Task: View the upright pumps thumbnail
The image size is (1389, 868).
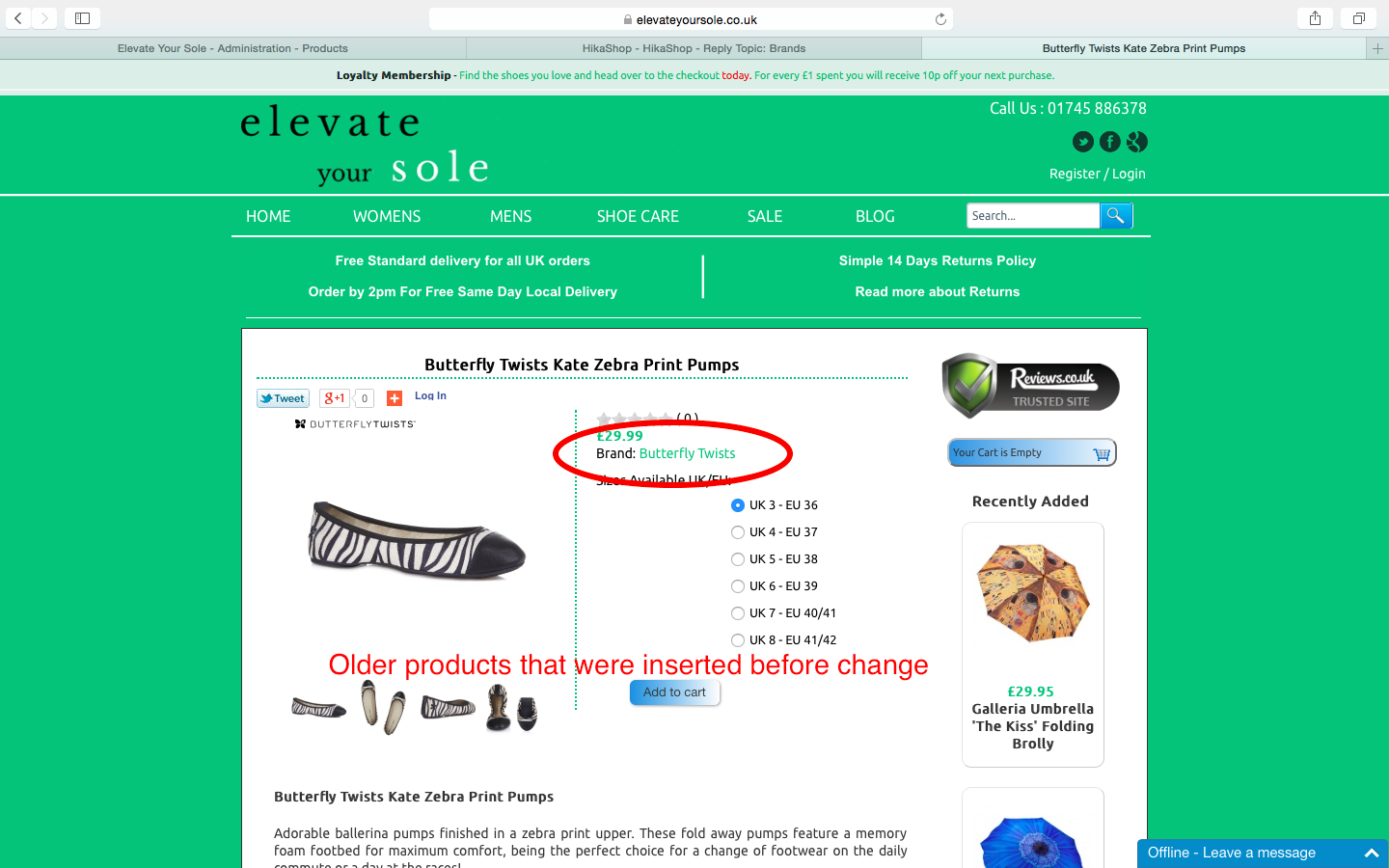Action: click(x=383, y=707)
